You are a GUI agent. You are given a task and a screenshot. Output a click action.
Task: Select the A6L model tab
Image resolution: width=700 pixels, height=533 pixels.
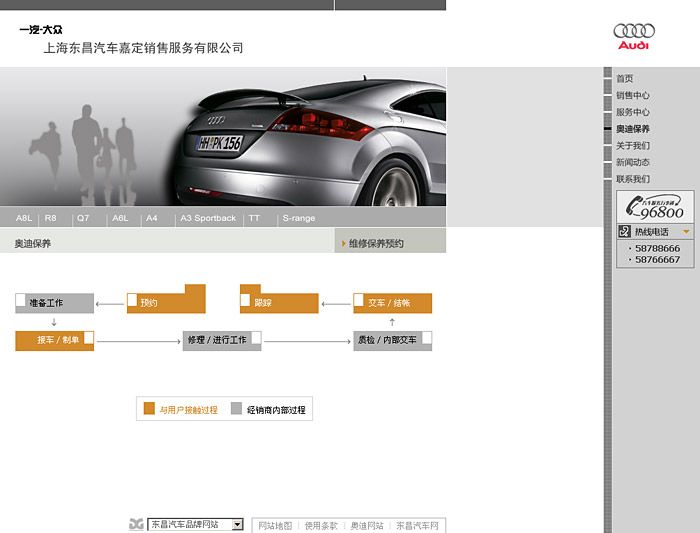[120, 218]
